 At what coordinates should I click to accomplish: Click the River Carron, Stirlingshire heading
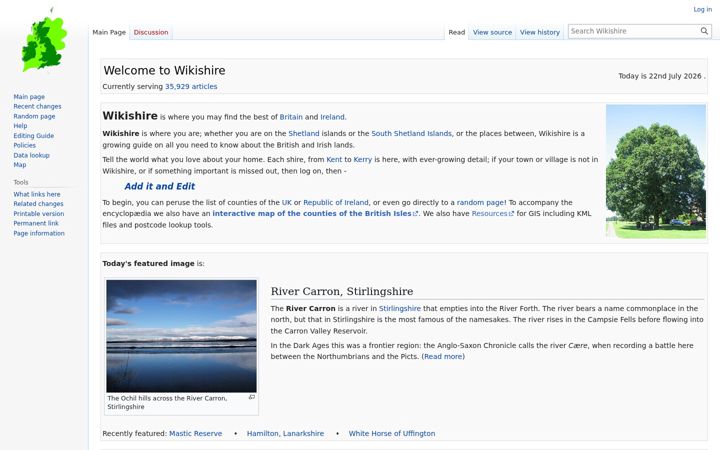pos(342,291)
